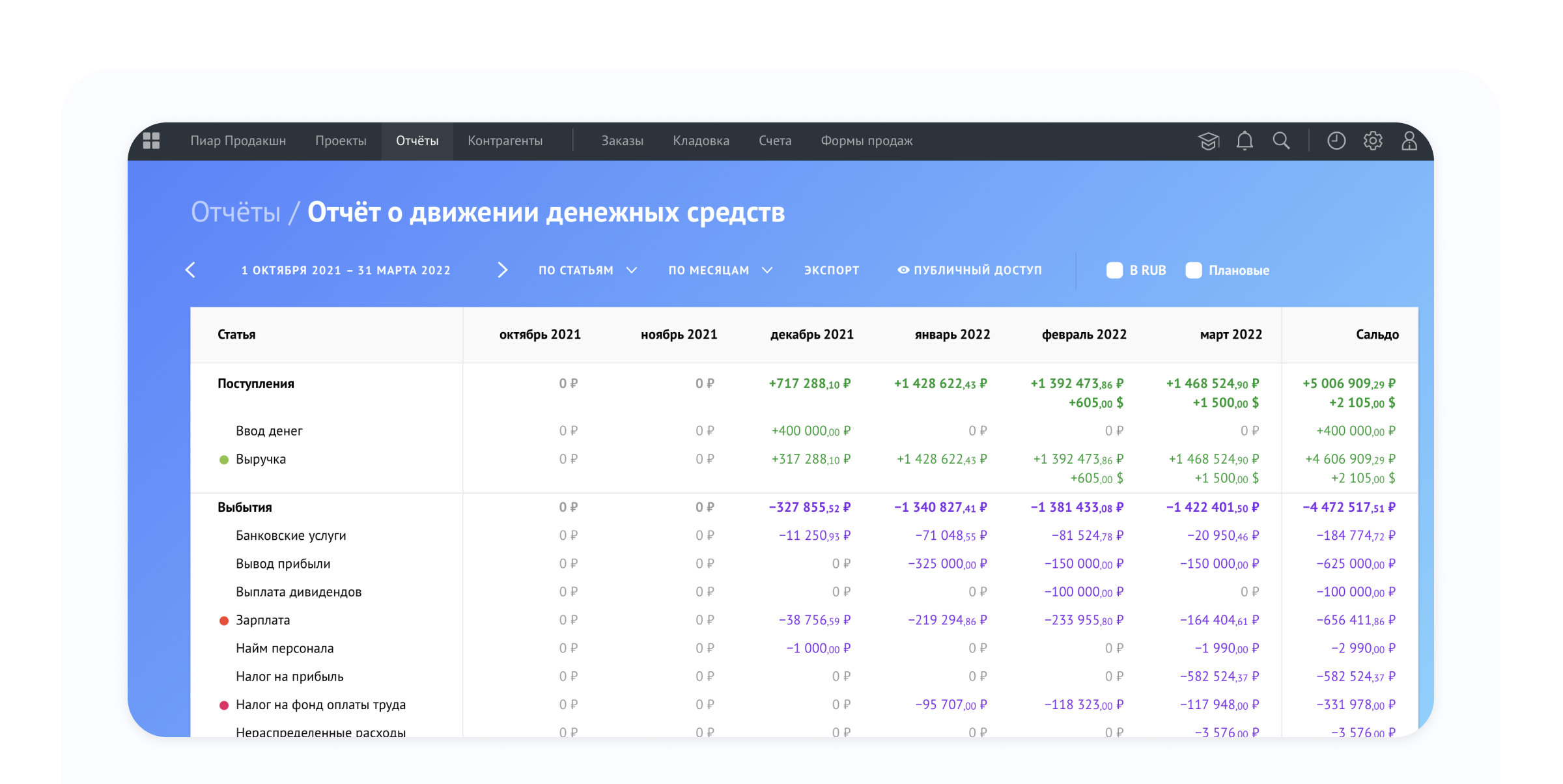This screenshot has height=784, width=1563.
Task: Click the +5 006 909,29 ₽ Сальдо total
Action: pyautogui.click(x=1349, y=384)
